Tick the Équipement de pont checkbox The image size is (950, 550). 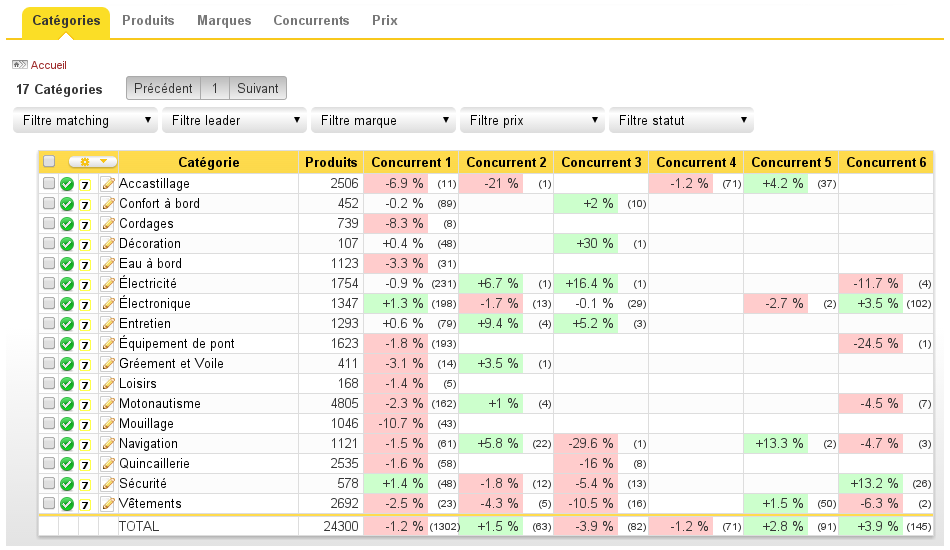click(49, 343)
